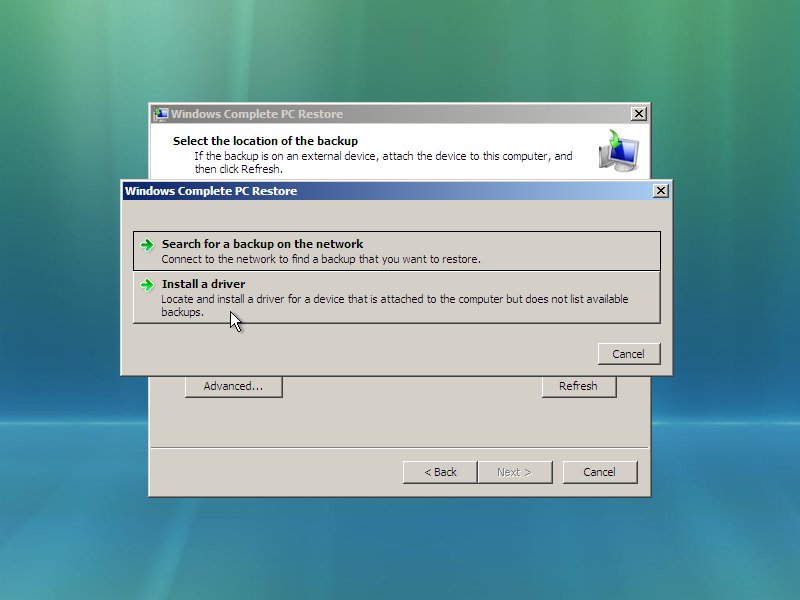
Task: Click the 'Locate and install a driver' description
Action: tap(394, 299)
